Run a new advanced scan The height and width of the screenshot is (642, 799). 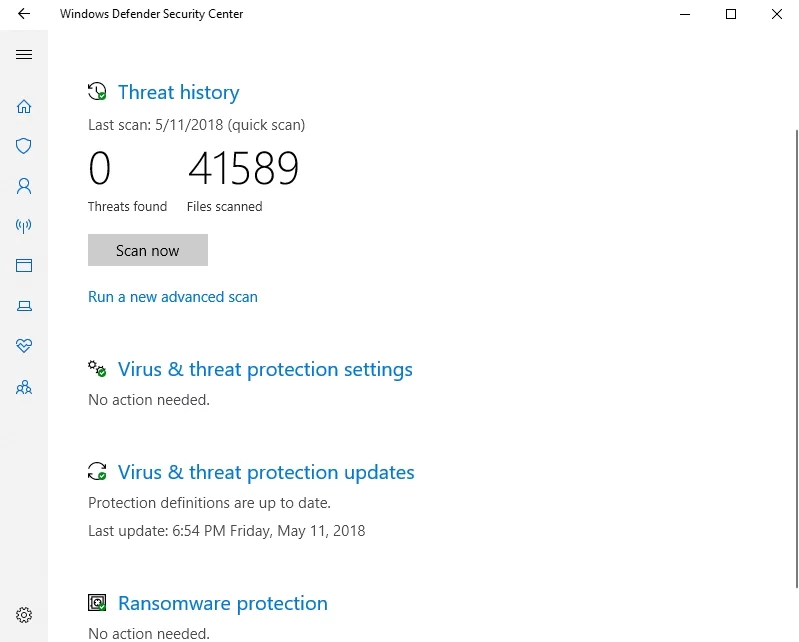coord(173,297)
